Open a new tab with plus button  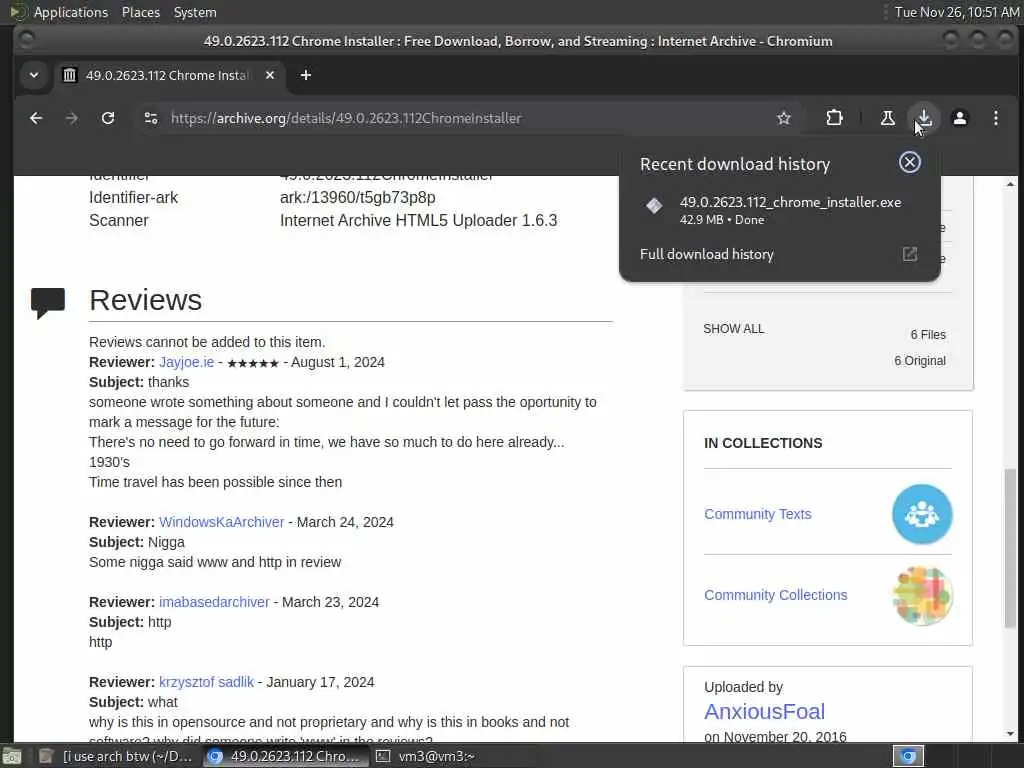pos(306,75)
